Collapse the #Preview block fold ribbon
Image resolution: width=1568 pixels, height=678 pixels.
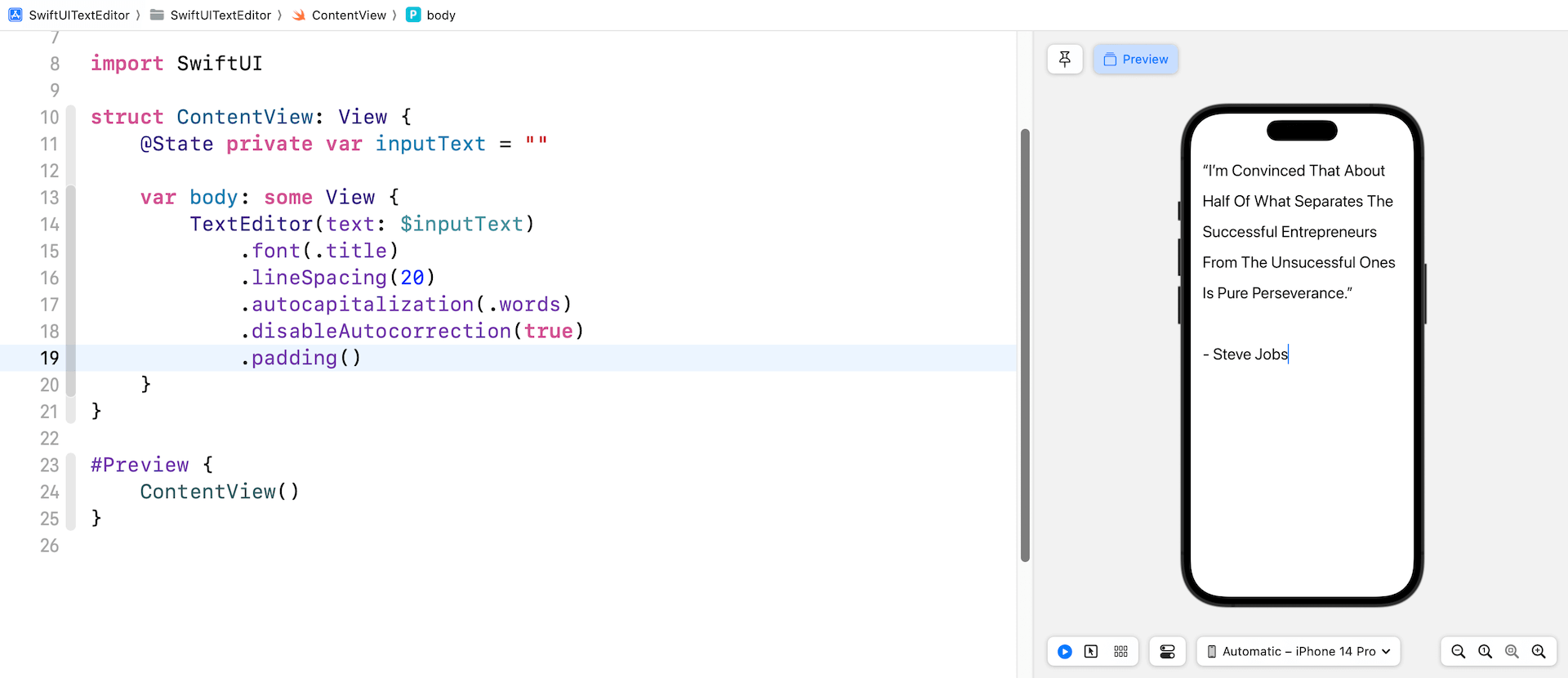[71, 491]
